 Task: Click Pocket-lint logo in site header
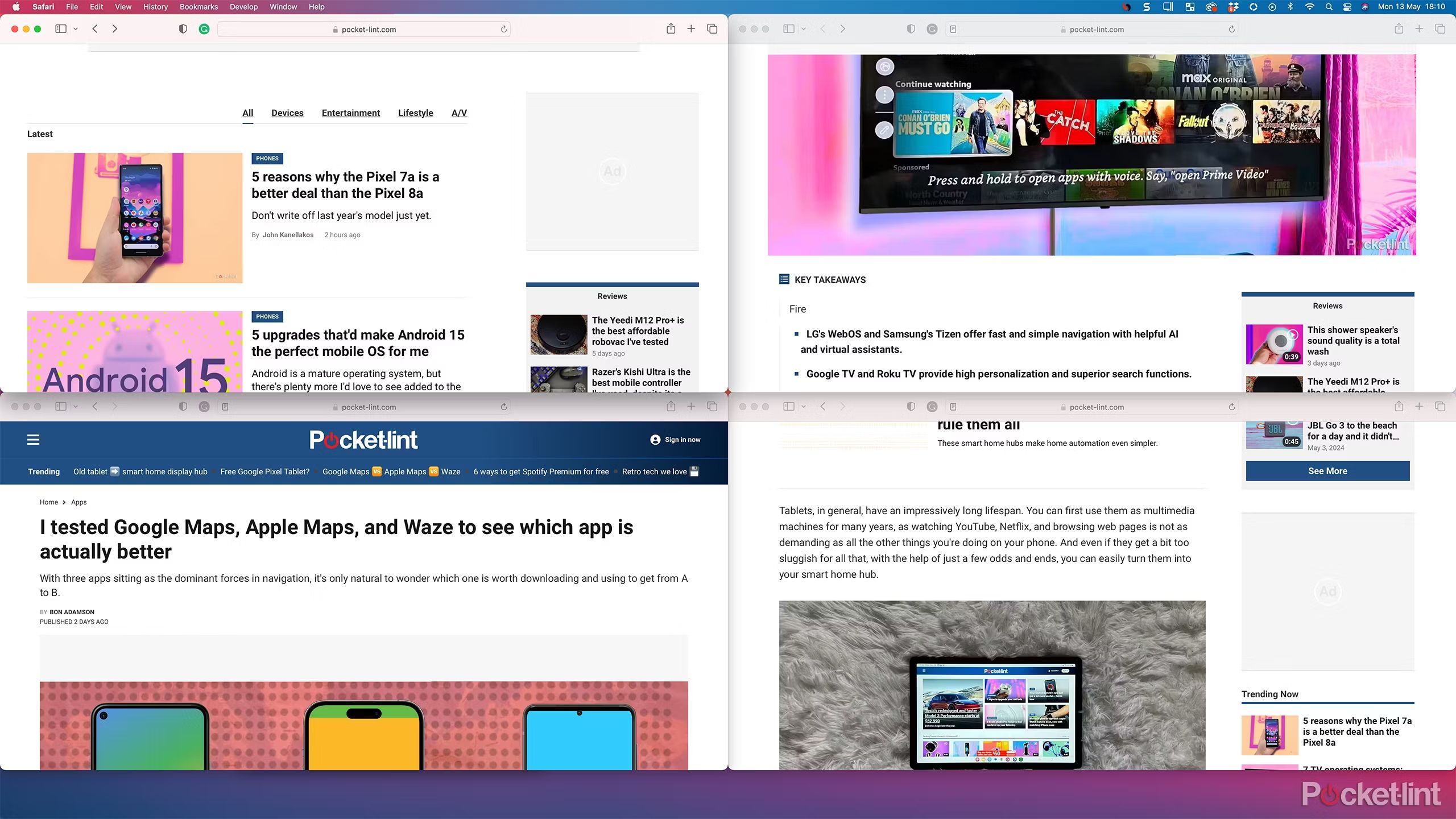[x=363, y=440]
